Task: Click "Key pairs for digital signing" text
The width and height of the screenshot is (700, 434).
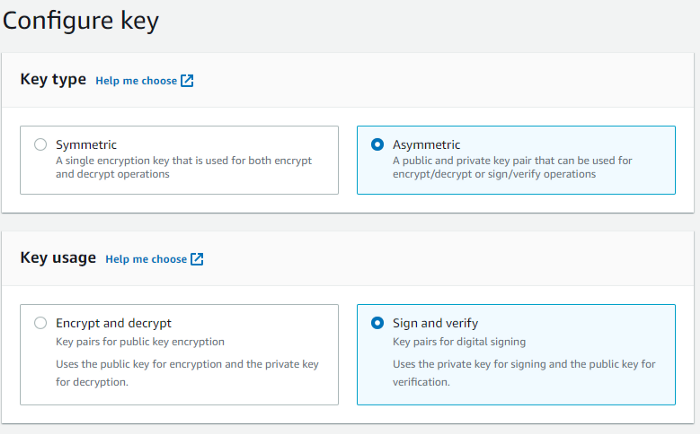Action: (x=462, y=342)
